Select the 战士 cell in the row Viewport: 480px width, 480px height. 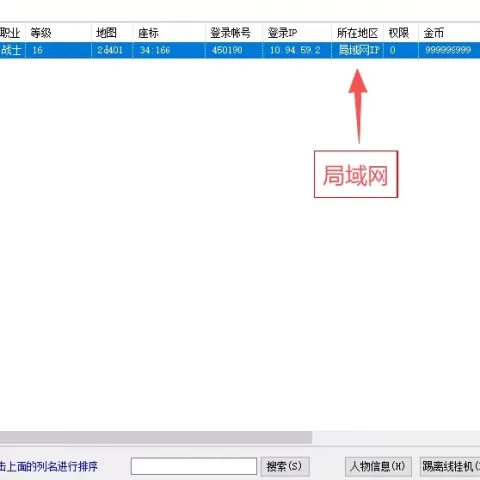12,50
